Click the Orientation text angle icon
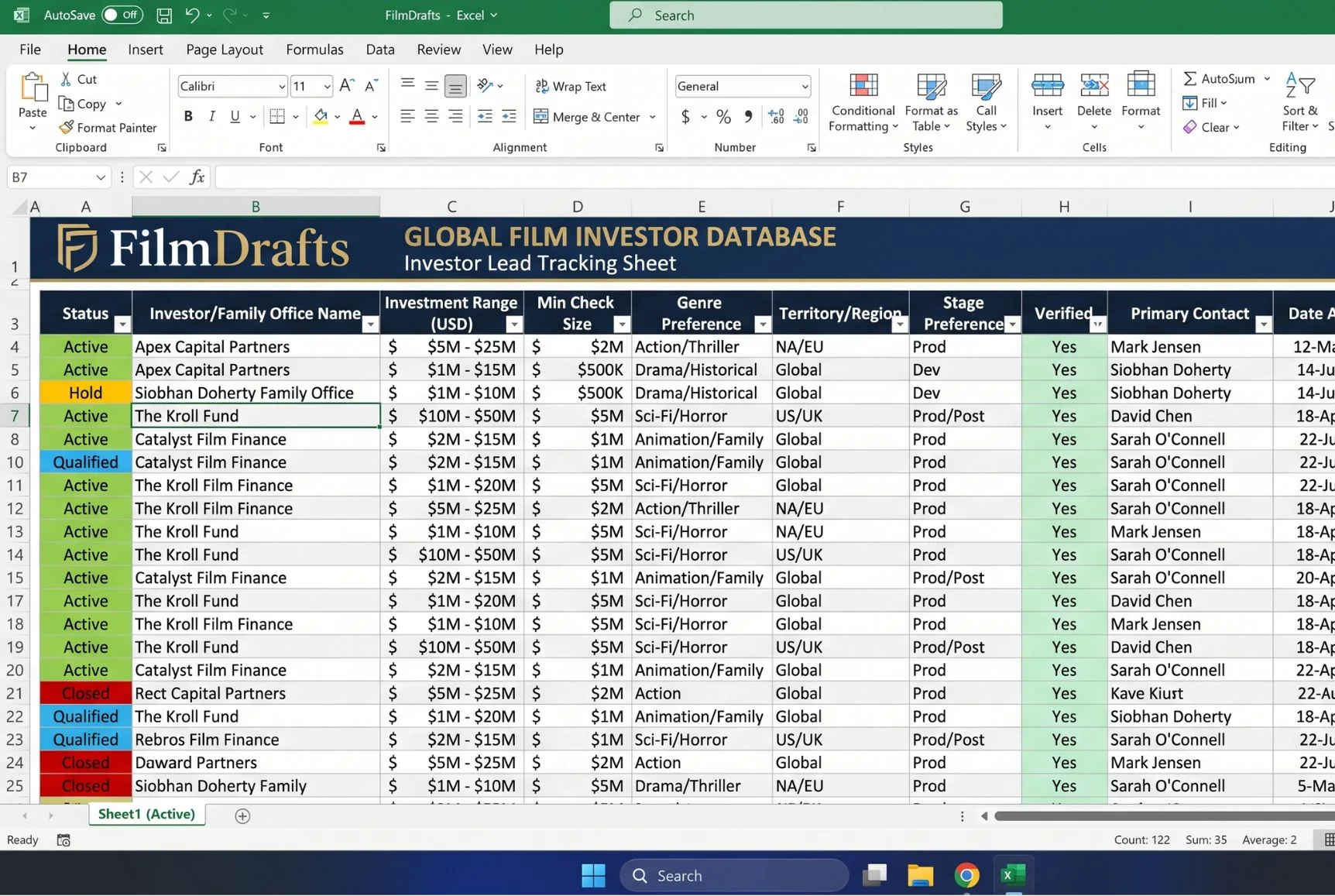The width and height of the screenshot is (1335, 896). [x=486, y=85]
